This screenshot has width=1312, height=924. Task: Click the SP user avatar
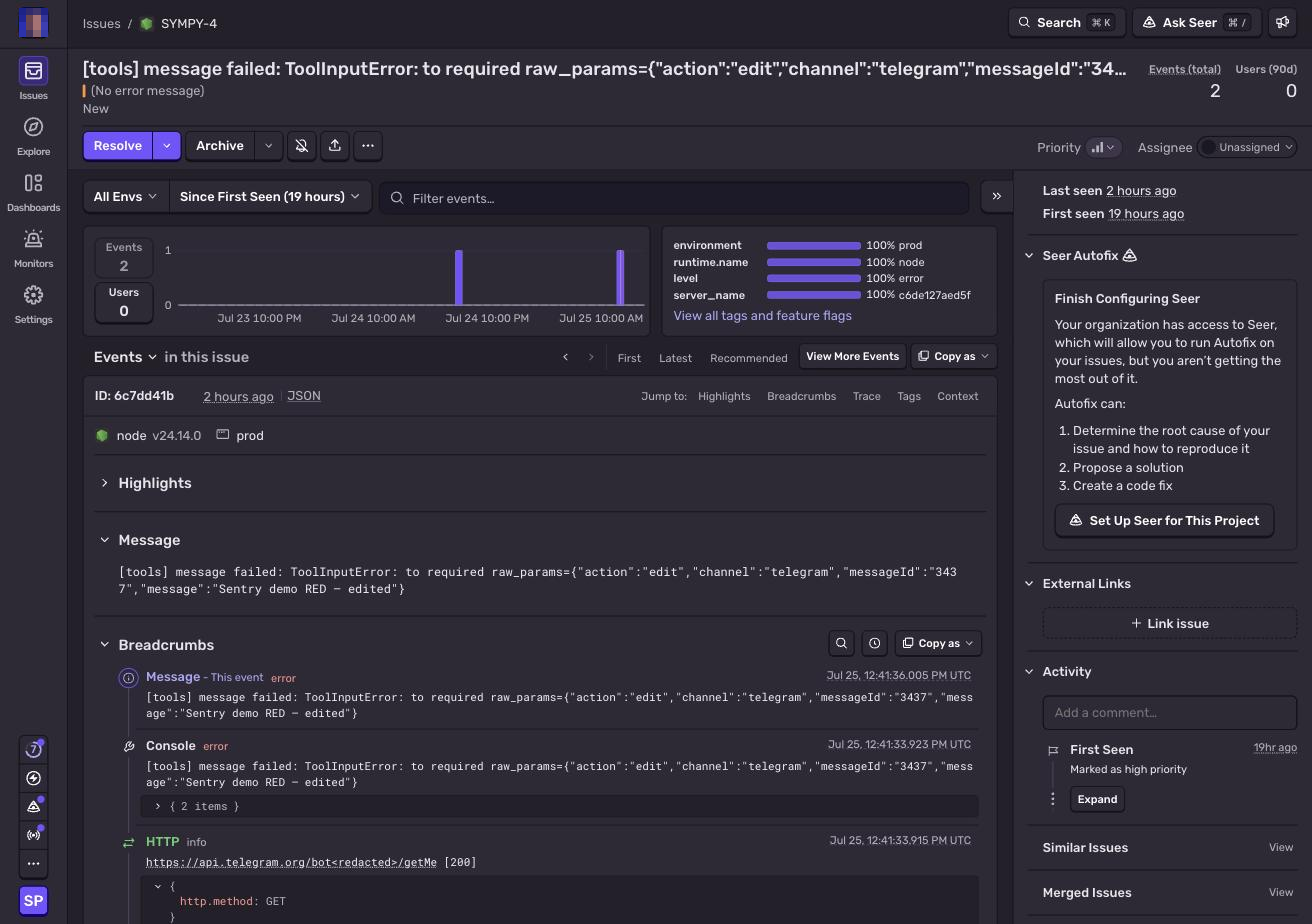[x=33, y=900]
